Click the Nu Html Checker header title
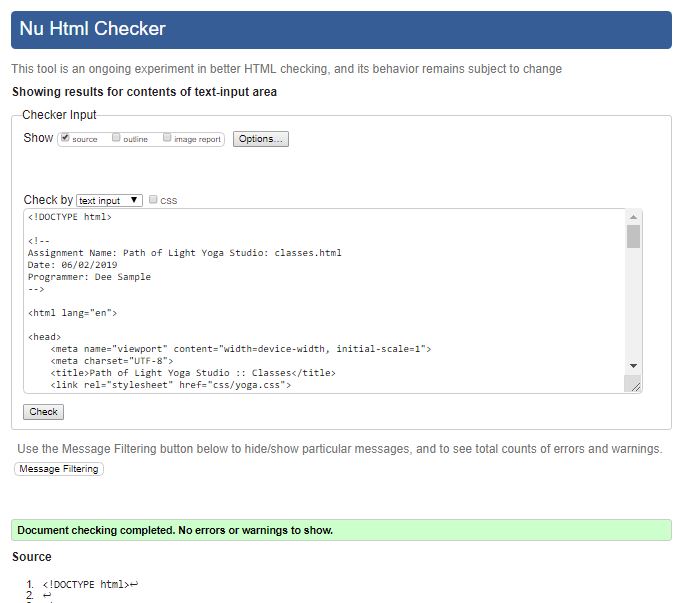This screenshot has width=685, height=603. click(93, 29)
